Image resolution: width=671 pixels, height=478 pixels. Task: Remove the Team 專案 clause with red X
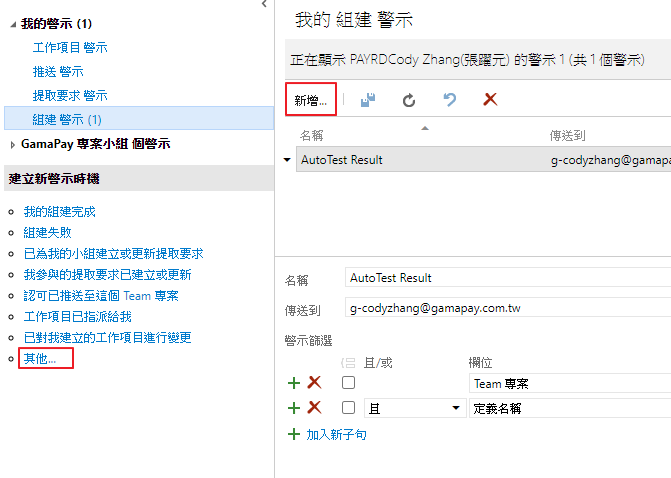pos(314,383)
